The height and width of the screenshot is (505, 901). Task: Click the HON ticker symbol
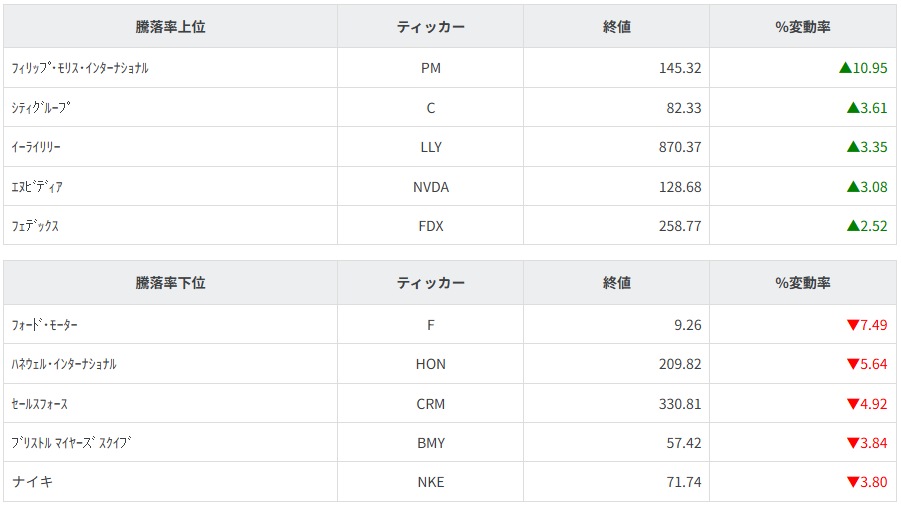click(x=431, y=364)
